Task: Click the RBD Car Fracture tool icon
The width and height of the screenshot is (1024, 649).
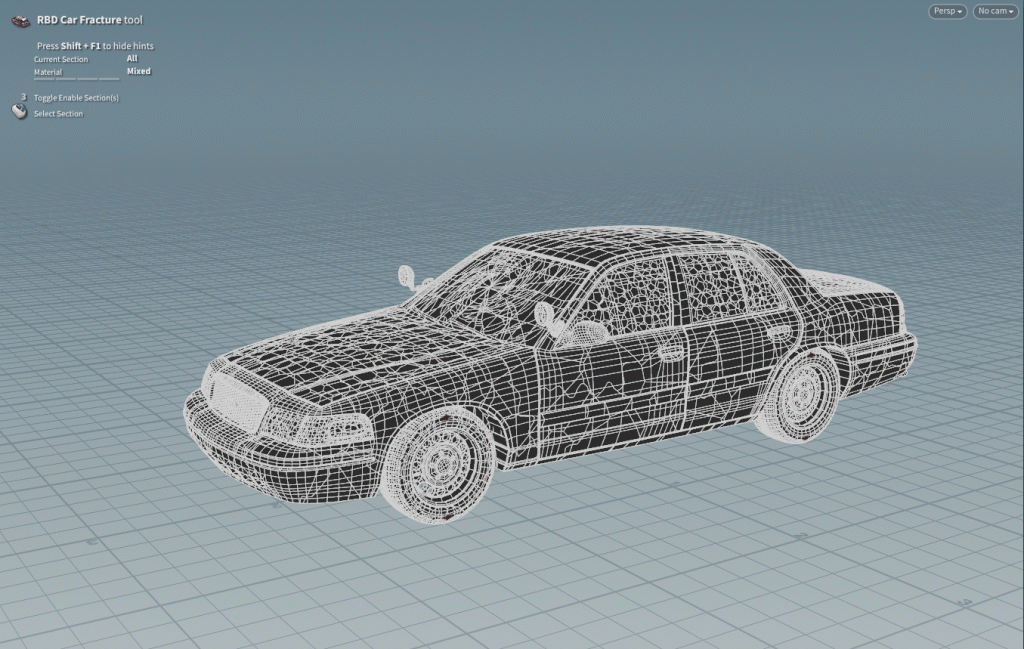Action: [x=20, y=21]
